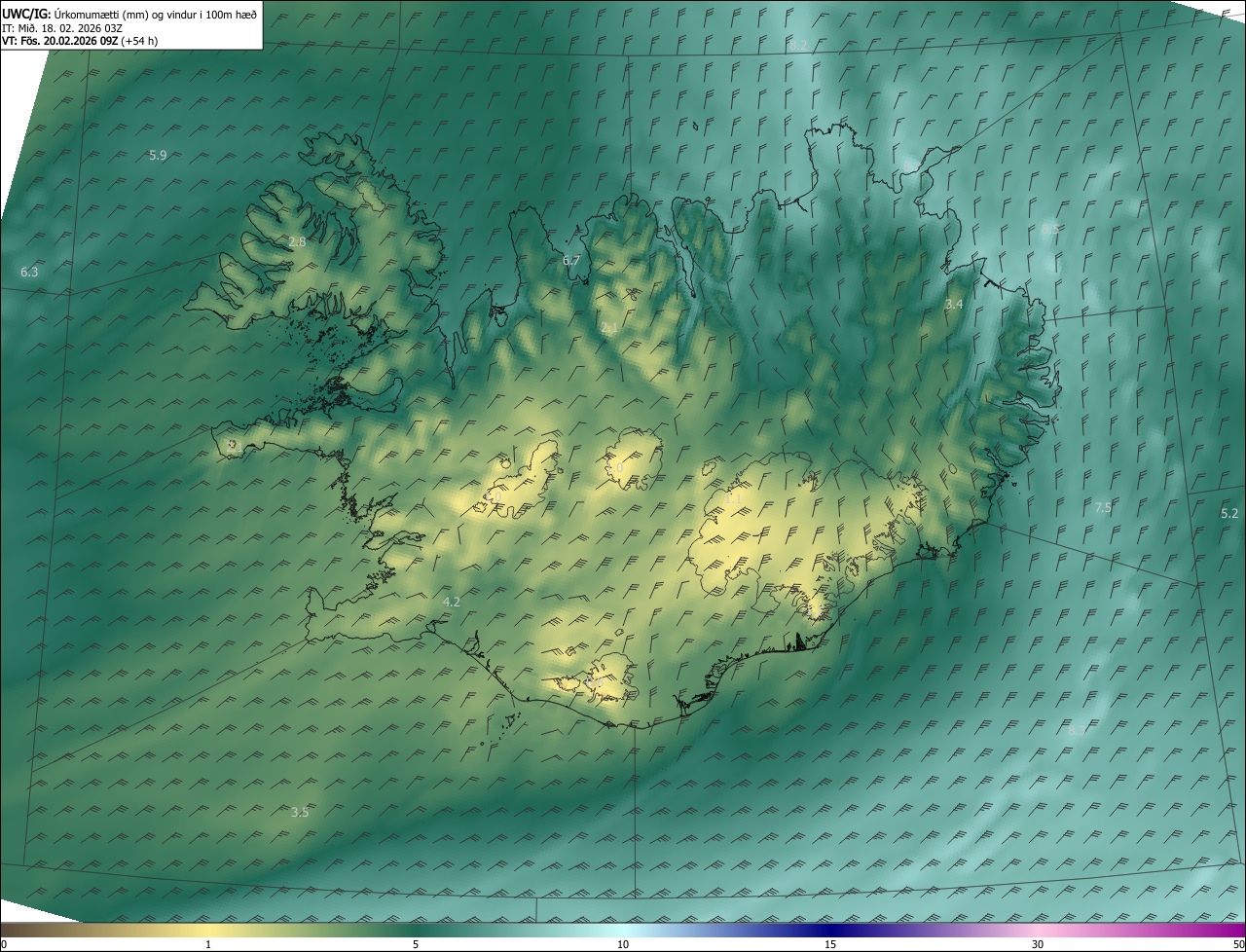Click the colorbar tick label 50
Image resolution: width=1246 pixels, height=952 pixels.
point(1238,944)
